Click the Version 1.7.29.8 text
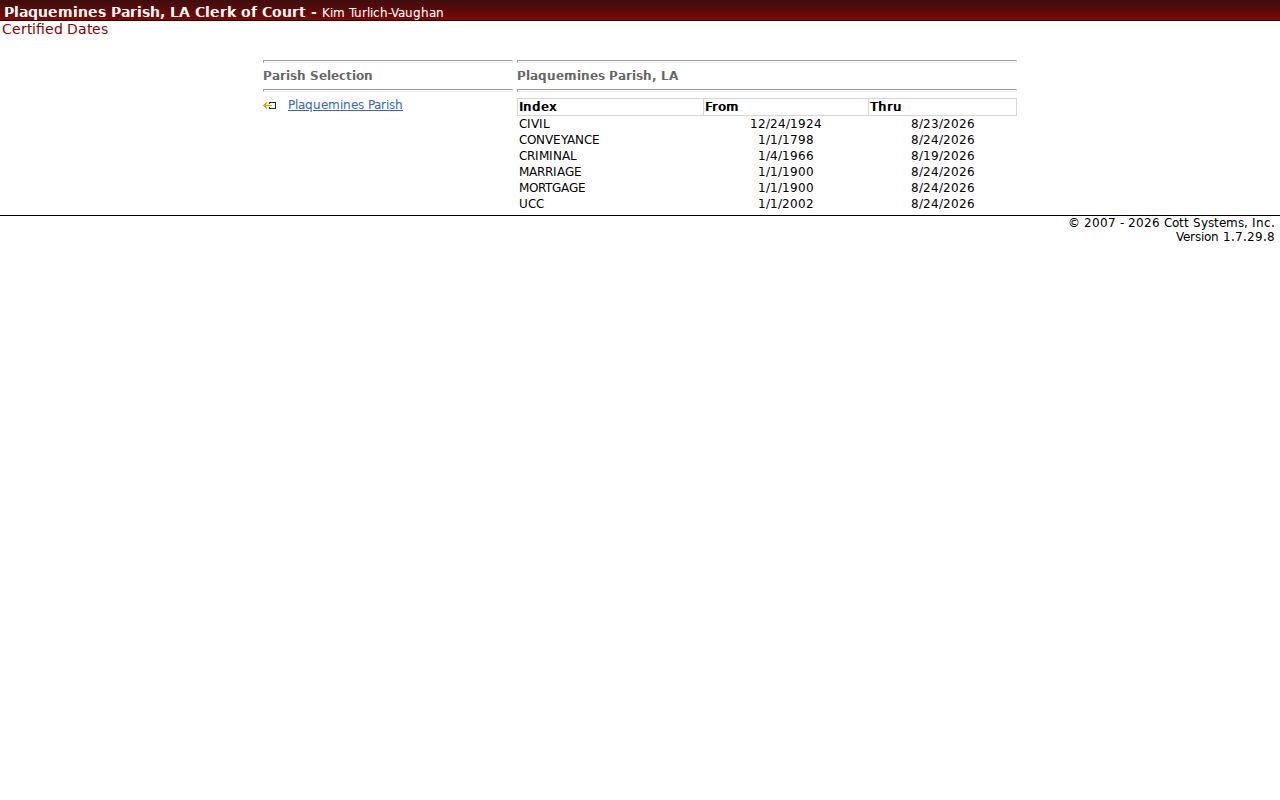This screenshot has height=800, width=1280. [1225, 237]
